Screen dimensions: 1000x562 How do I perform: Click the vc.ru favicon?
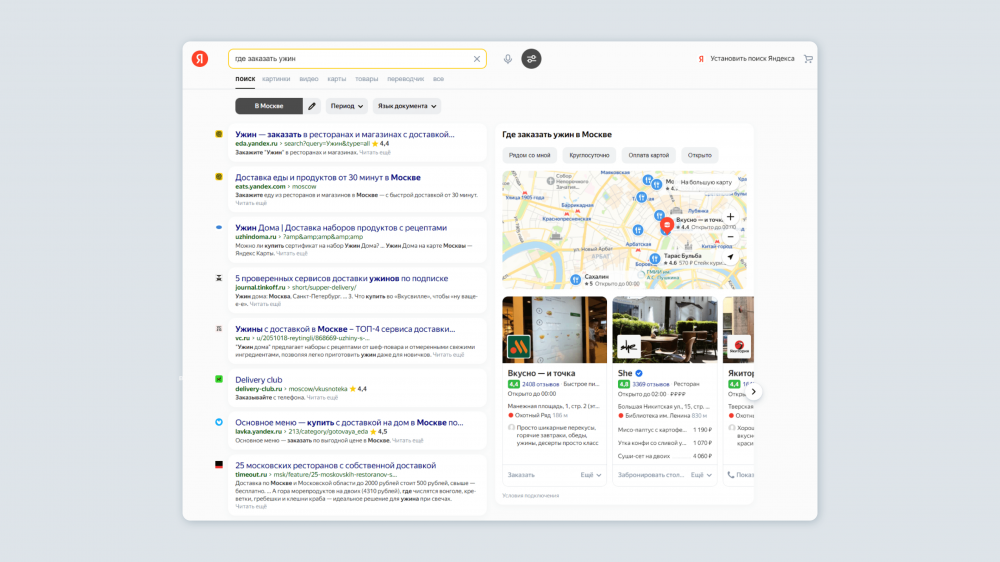coord(219,329)
